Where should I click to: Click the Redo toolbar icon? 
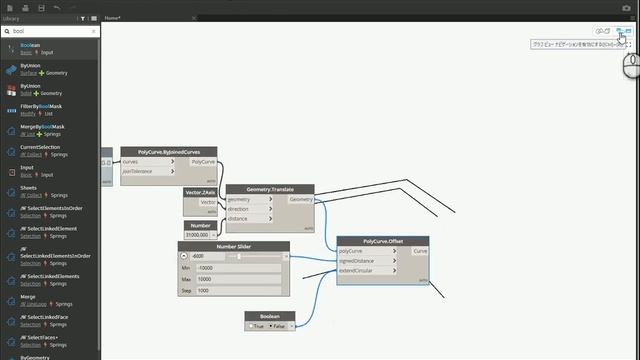[x=72, y=8]
